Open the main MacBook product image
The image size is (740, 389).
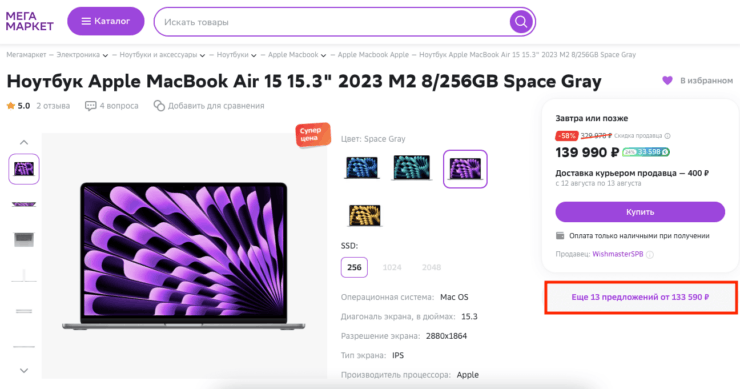click(x=184, y=255)
